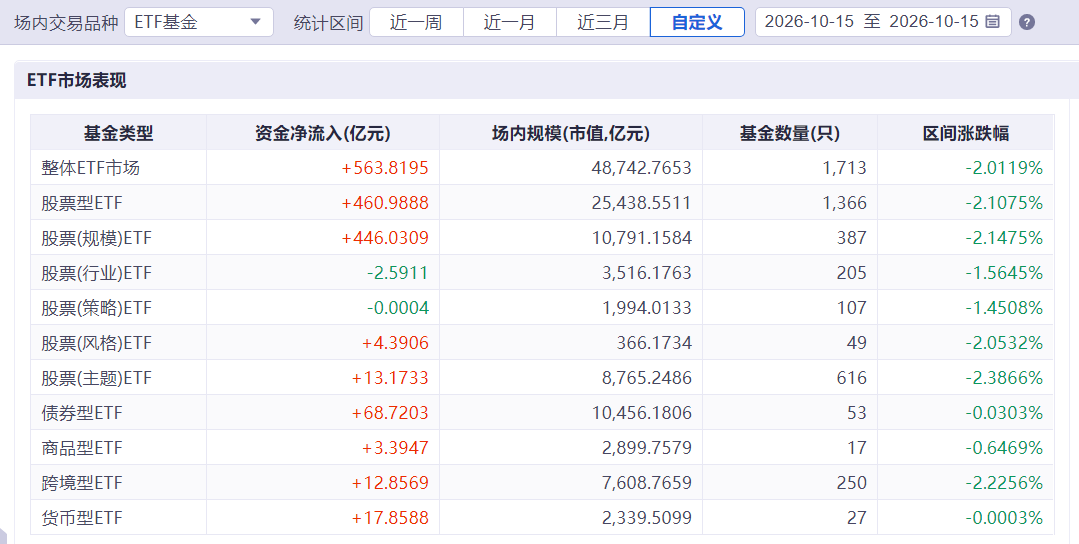The width and height of the screenshot is (1079, 544).
Task: Click the change value -0.0303%
Action: pos(1004,413)
